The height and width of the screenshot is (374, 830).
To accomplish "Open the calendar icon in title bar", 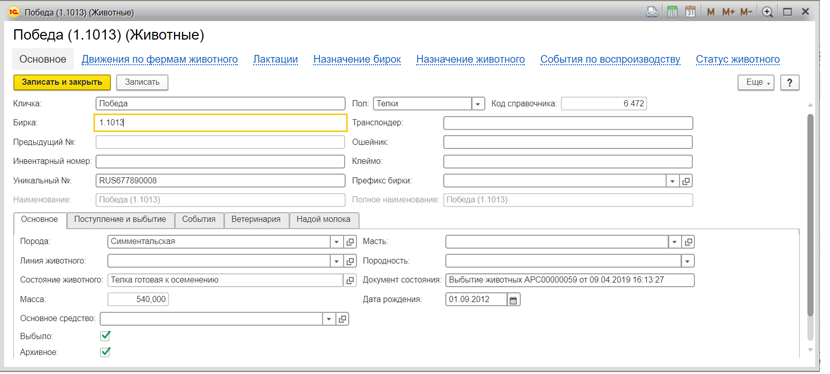I will (690, 12).
